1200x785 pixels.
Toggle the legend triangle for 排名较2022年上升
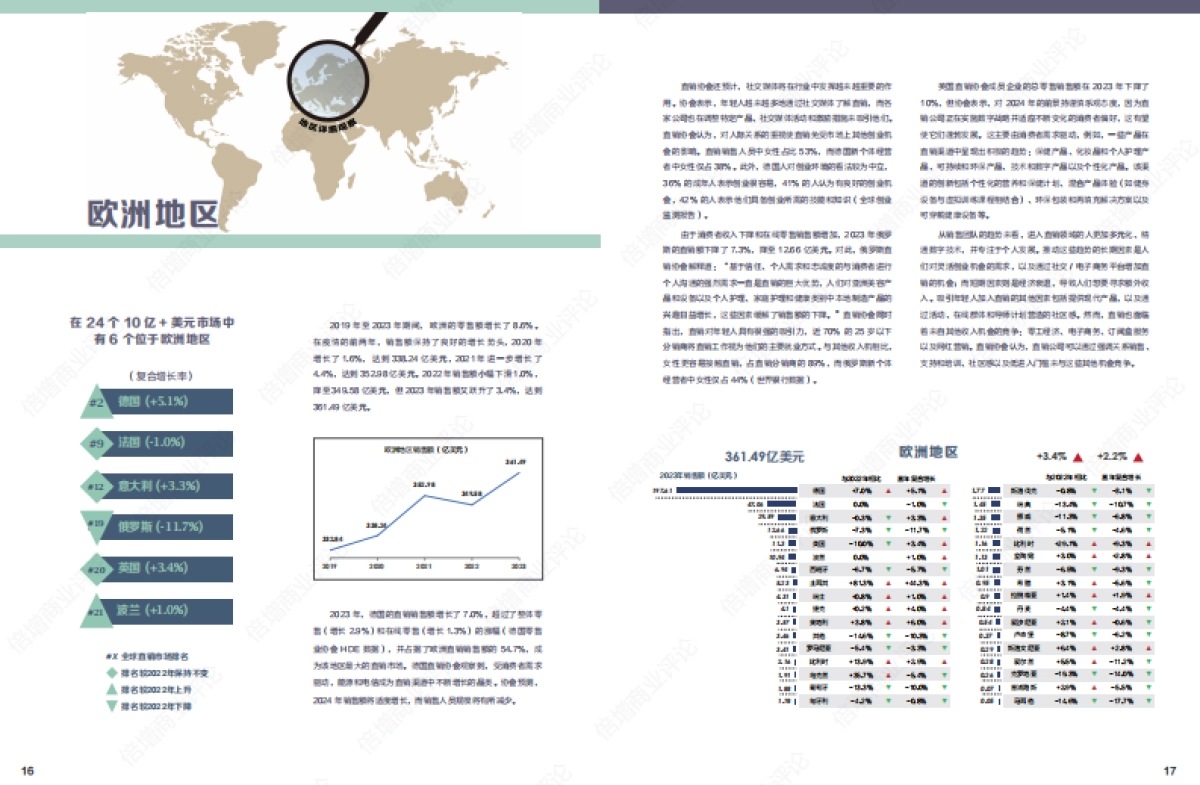click(110, 690)
